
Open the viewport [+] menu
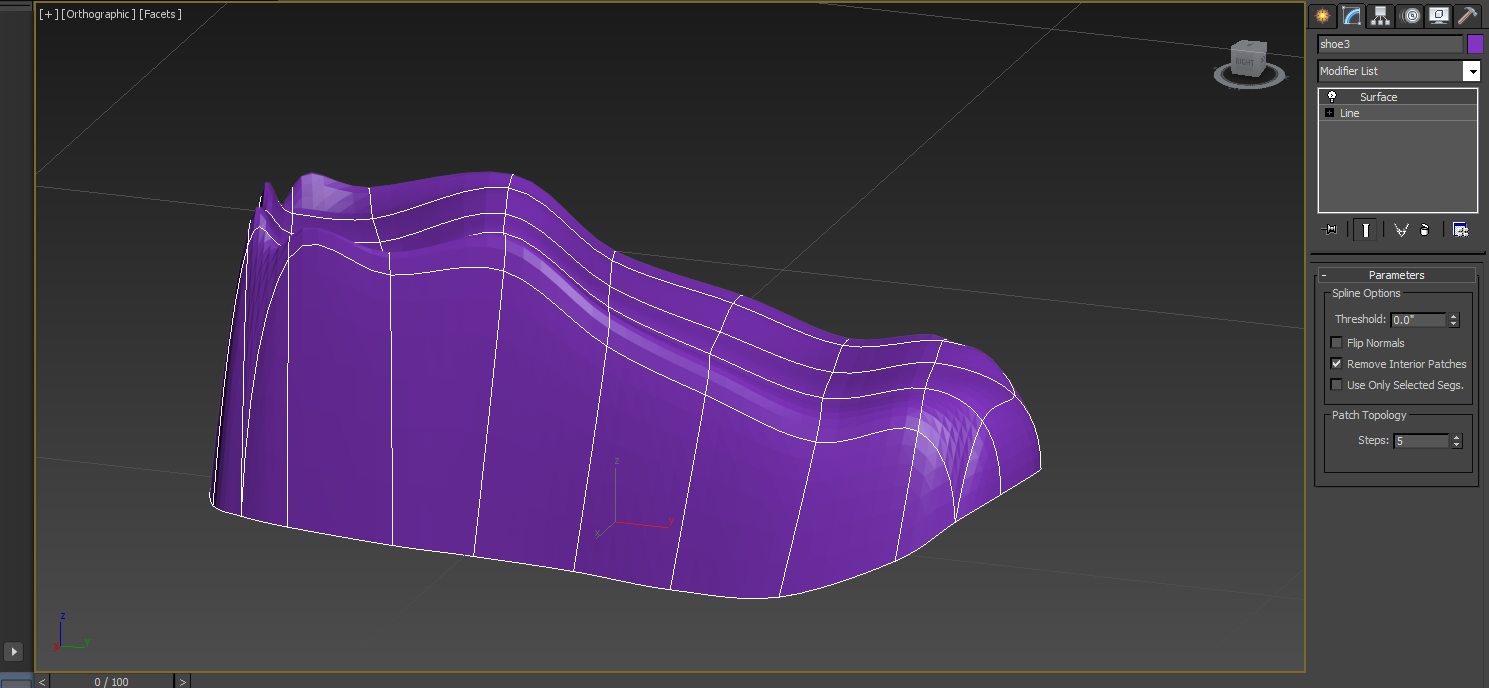click(x=46, y=14)
